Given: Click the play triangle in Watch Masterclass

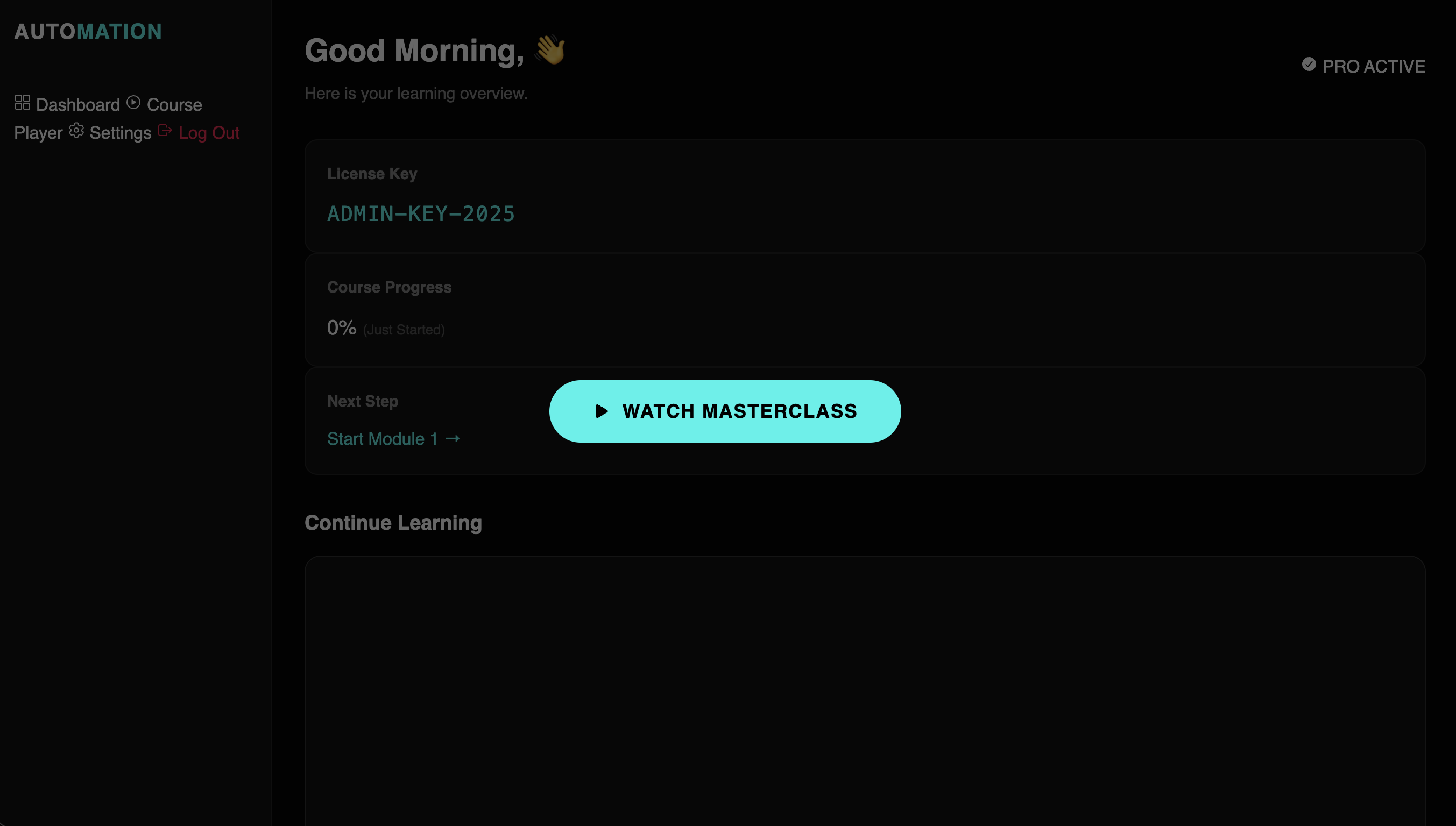Looking at the screenshot, I should pos(601,411).
